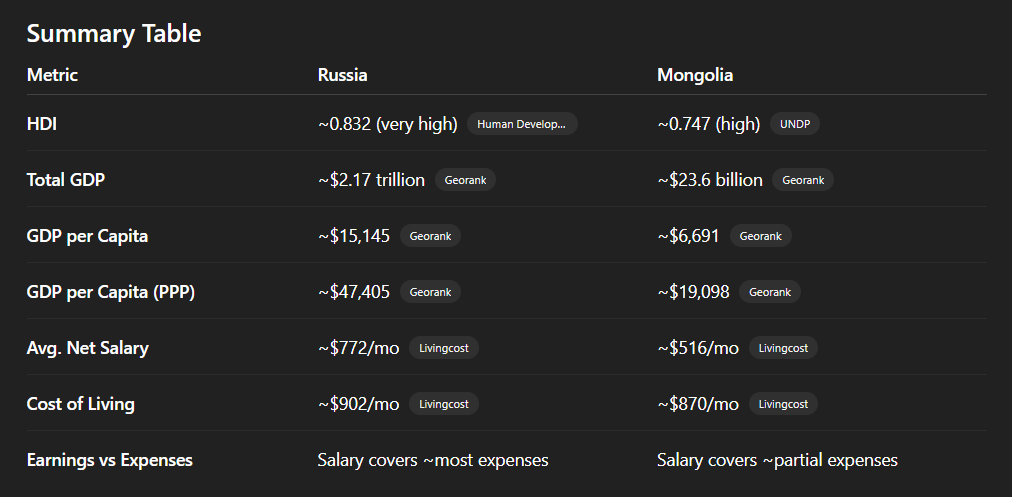This screenshot has width=1012, height=497.
Task: Click the ~$47,405 value
Action: point(354,292)
